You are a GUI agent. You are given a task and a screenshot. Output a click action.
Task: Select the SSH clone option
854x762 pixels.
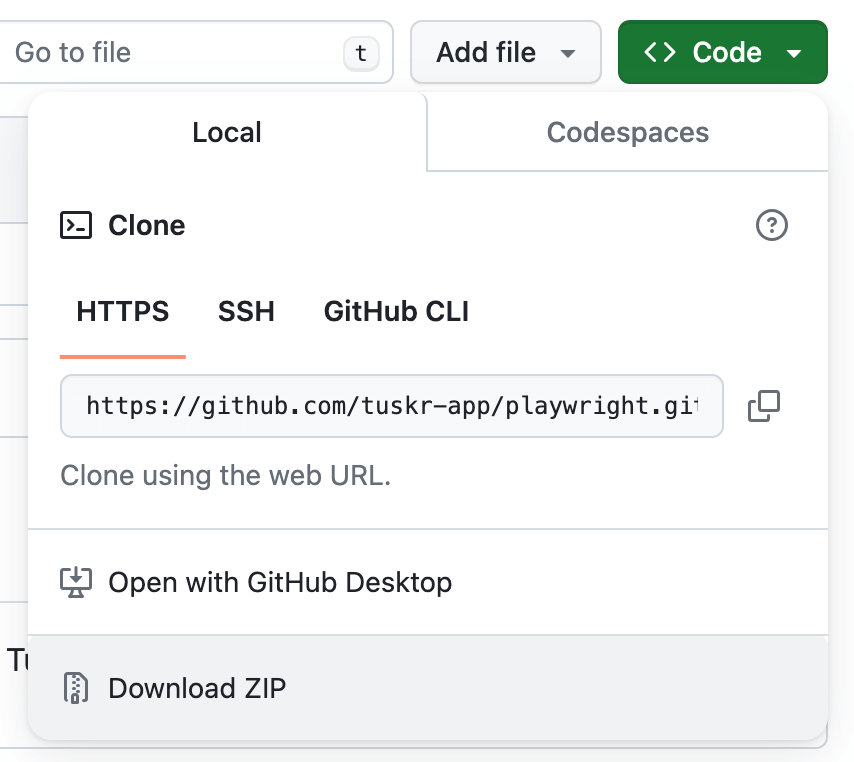pyautogui.click(x=246, y=311)
